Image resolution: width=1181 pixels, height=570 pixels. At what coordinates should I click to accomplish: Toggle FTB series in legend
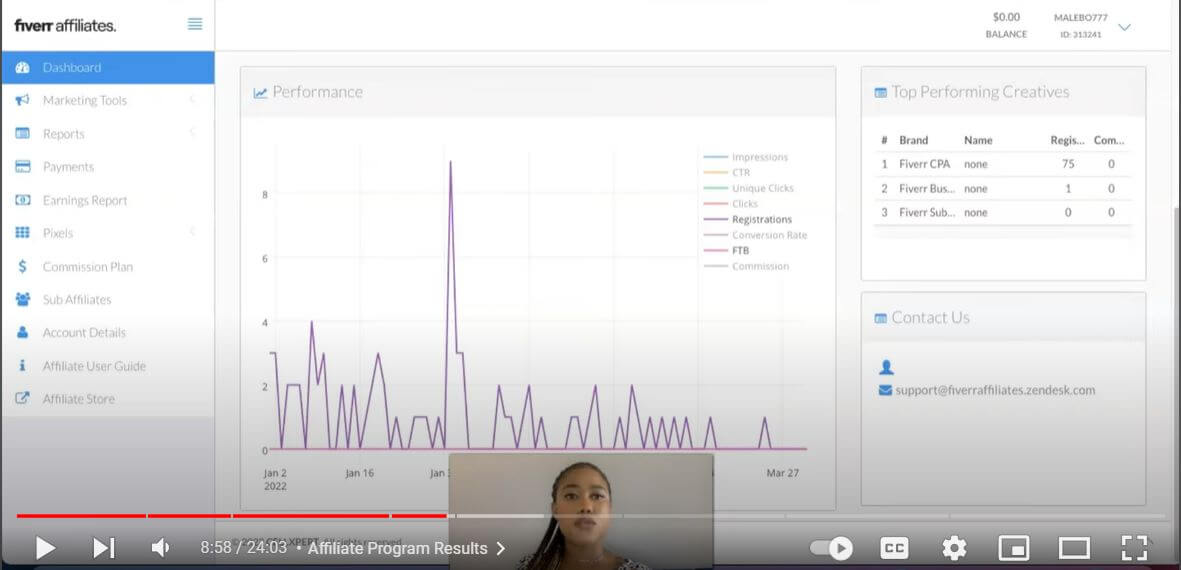pos(726,251)
